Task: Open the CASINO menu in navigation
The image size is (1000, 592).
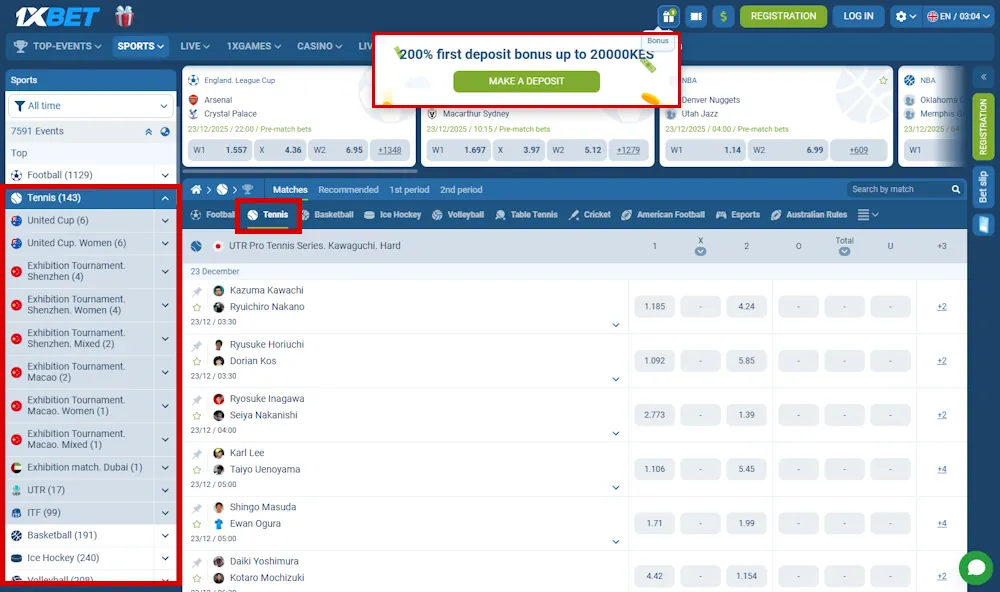Action: tap(320, 46)
